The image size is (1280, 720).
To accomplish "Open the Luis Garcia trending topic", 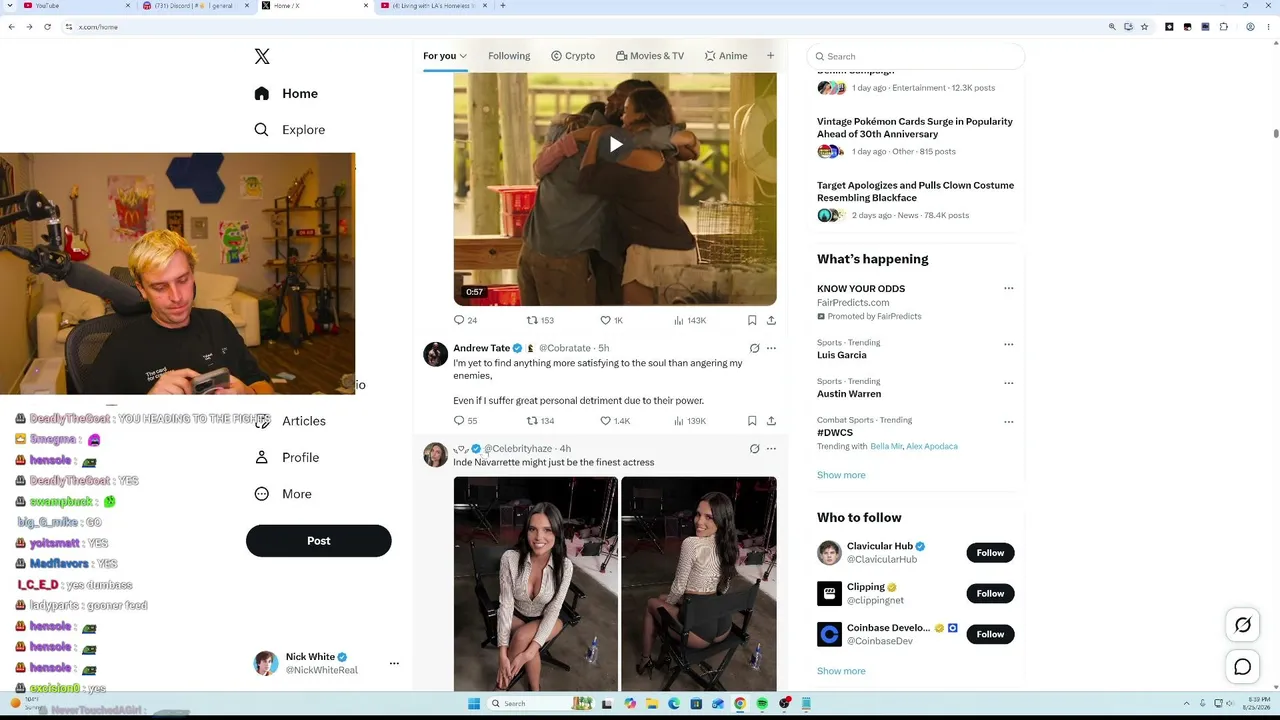I will (x=842, y=355).
